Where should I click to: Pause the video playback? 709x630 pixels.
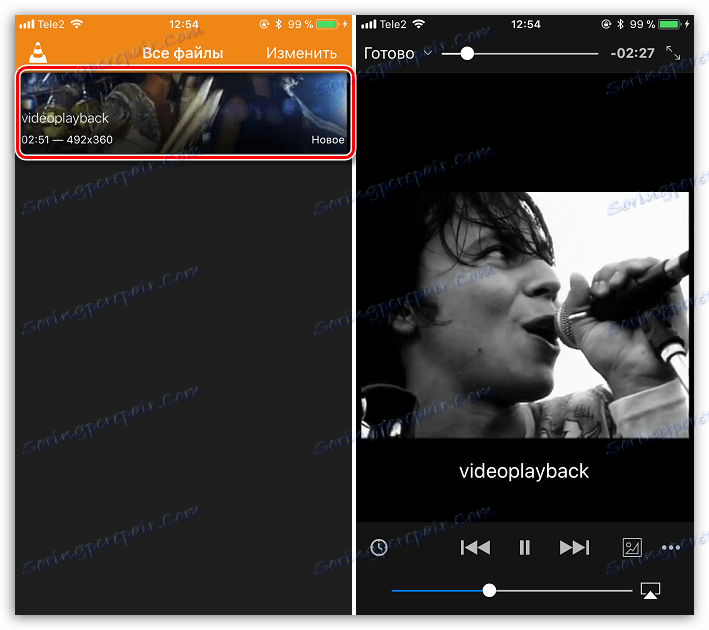point(525,547)
